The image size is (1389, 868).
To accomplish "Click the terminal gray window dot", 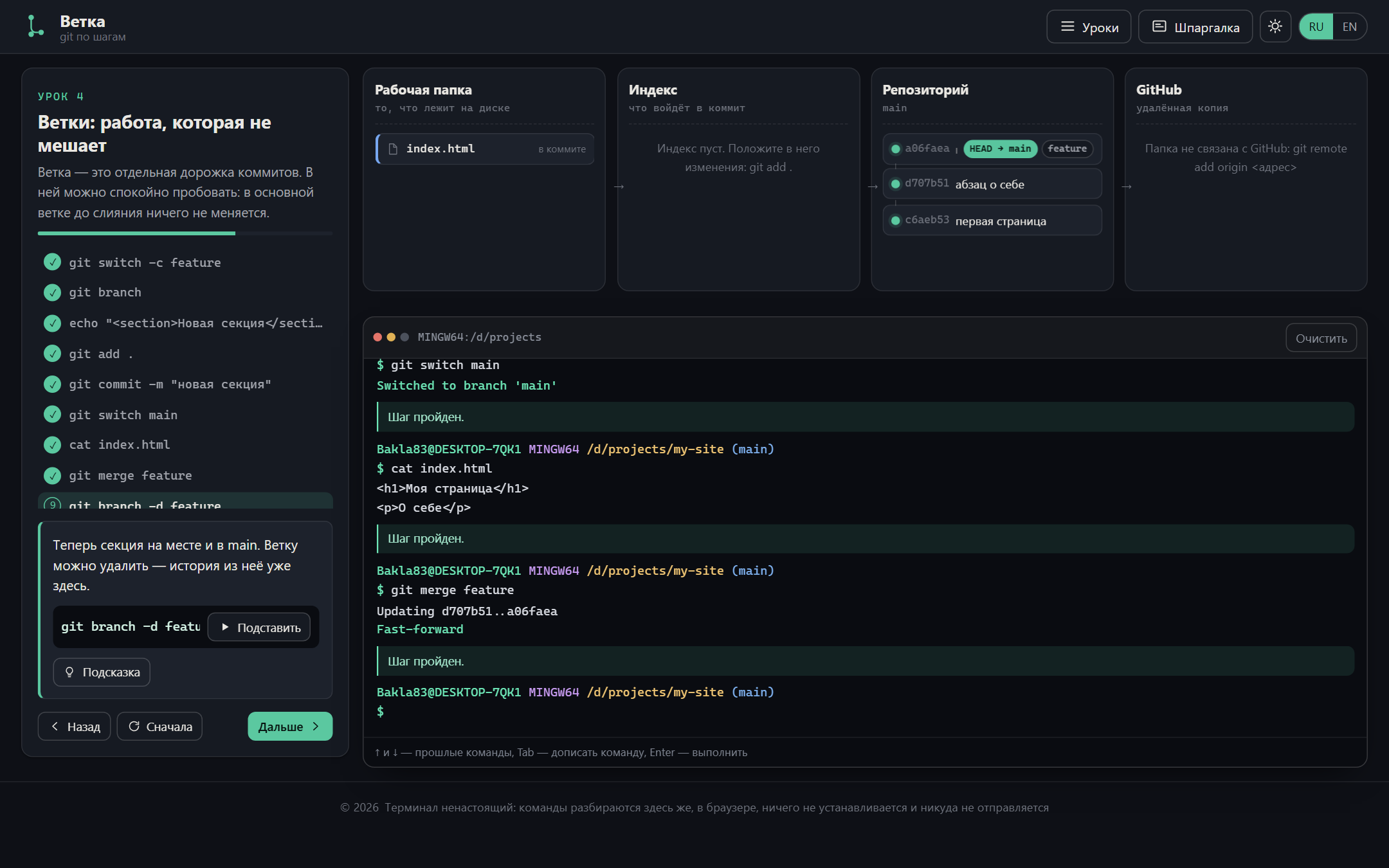I will tap(404, 337).
